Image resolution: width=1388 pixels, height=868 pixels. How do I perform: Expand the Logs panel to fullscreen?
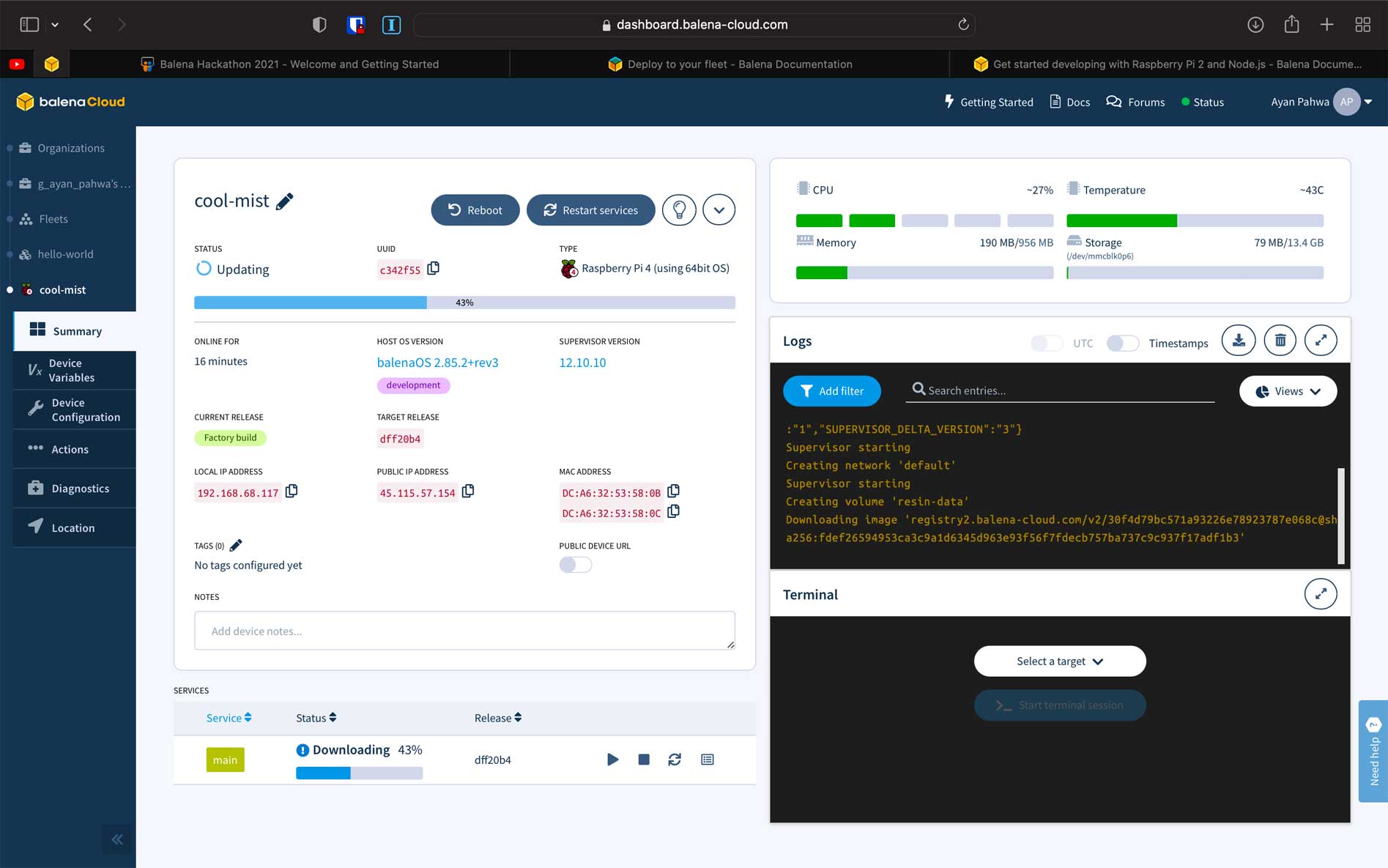1321,341
